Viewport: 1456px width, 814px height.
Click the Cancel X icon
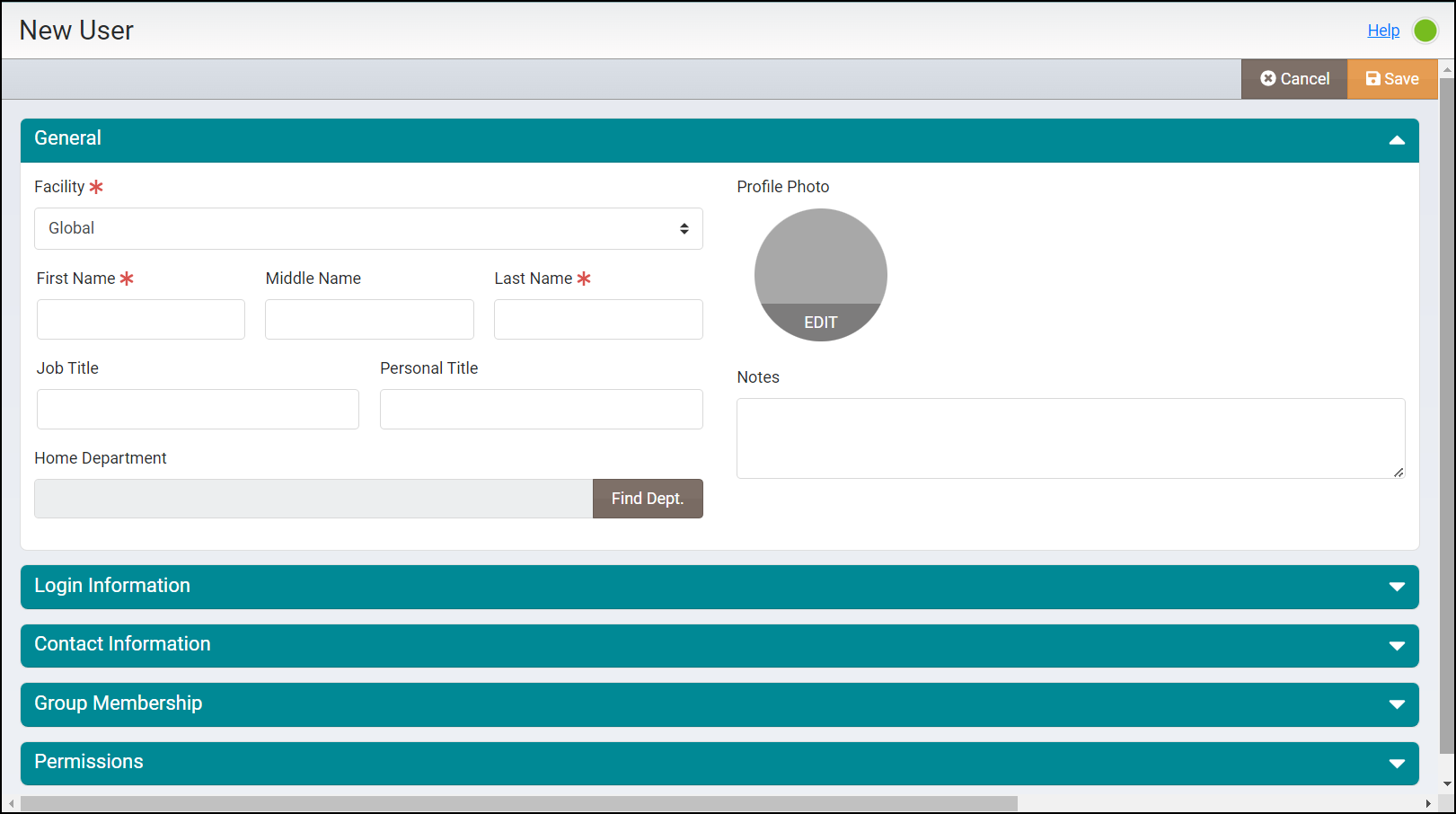pyautogui.click(x=1268, y=78)
